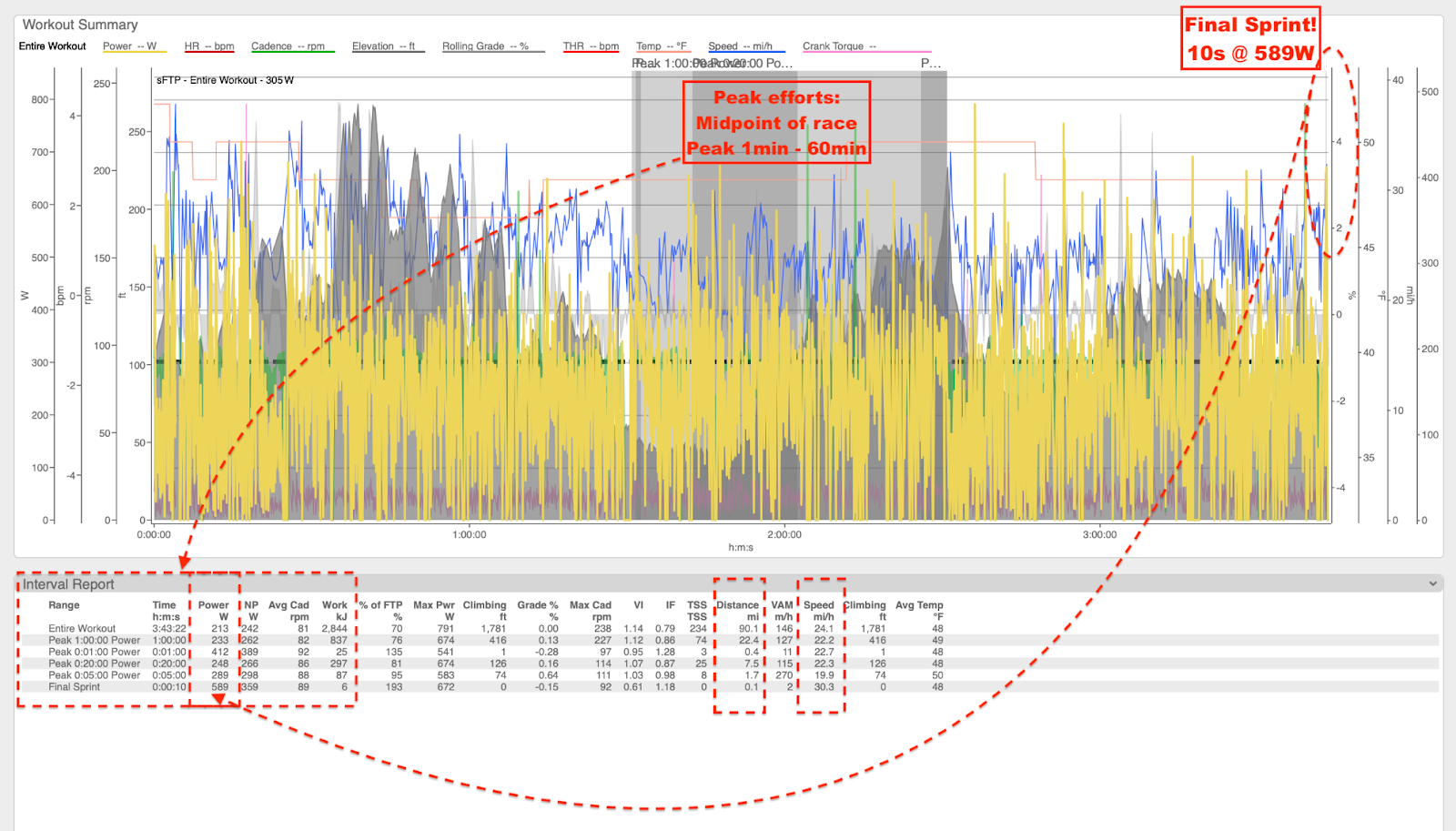Image resolution: width=1456 pixels, height=831 pixels.
Task: Sort by the Avg Temp column
Action: pyautogui.click(x=919, y=605)
